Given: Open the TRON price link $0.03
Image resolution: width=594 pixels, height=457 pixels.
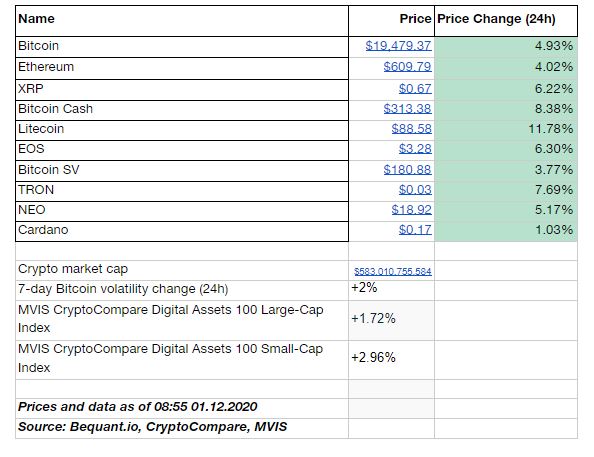Looking at the screenshot, I should click(x=415, y=190).
